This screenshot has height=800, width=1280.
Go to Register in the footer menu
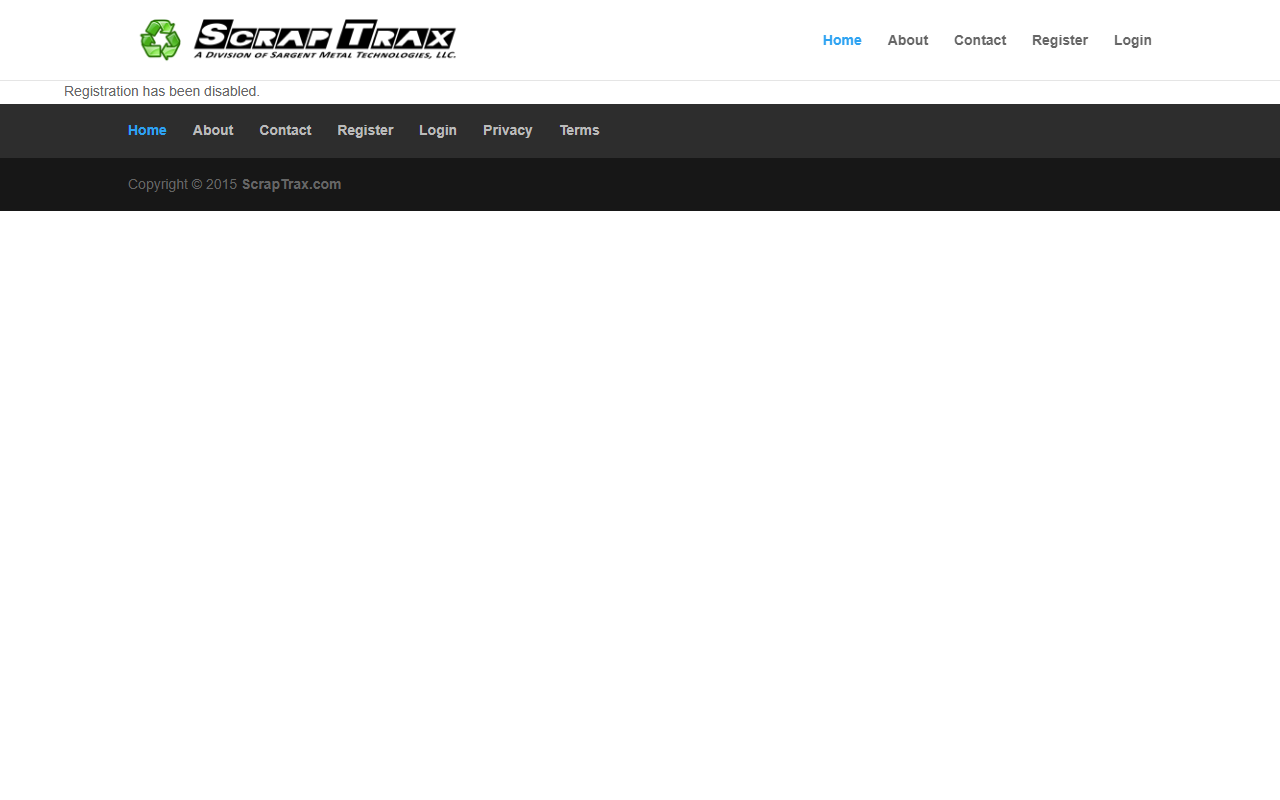(x=365, y=130)
